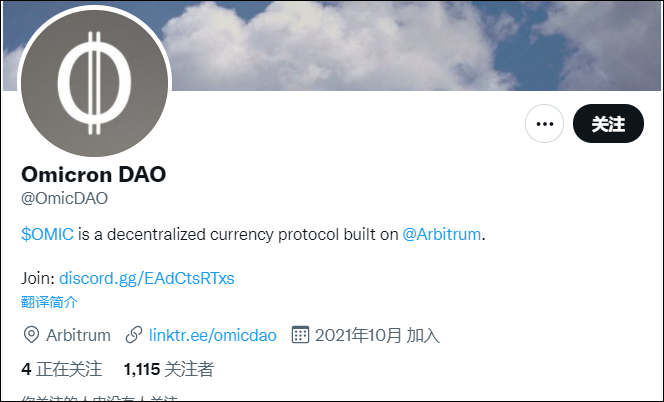Click 翻译简介 to translate the bio
The height and width of the screenshot is (402, 664).
pyautogui.click(x=50, y=302)
